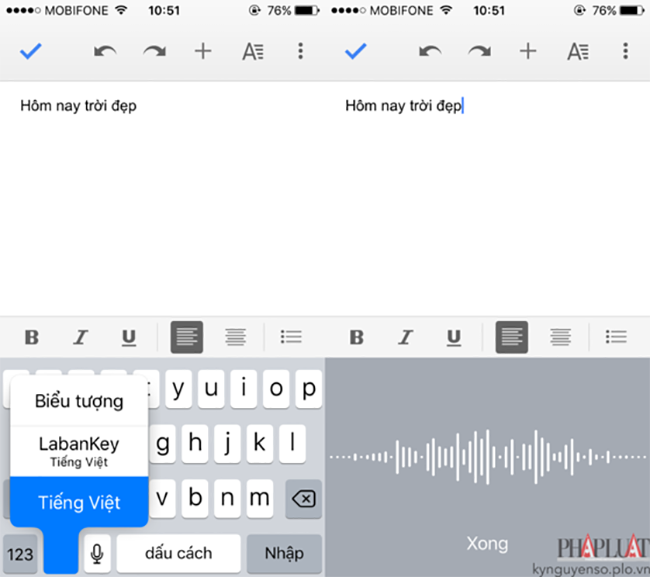This screenshot has width=650, height=577.
Task: Open text formatting options in the right screen
Action: tap(577, 51)
